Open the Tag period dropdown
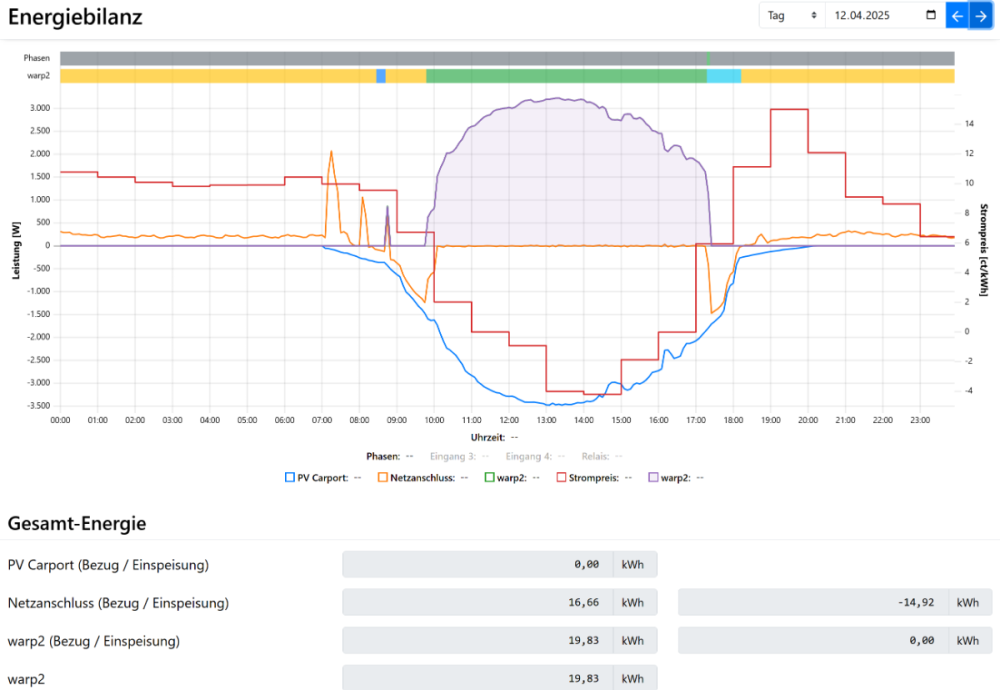The height and width of the screenshot is (690, 1000). coord(792,16)
